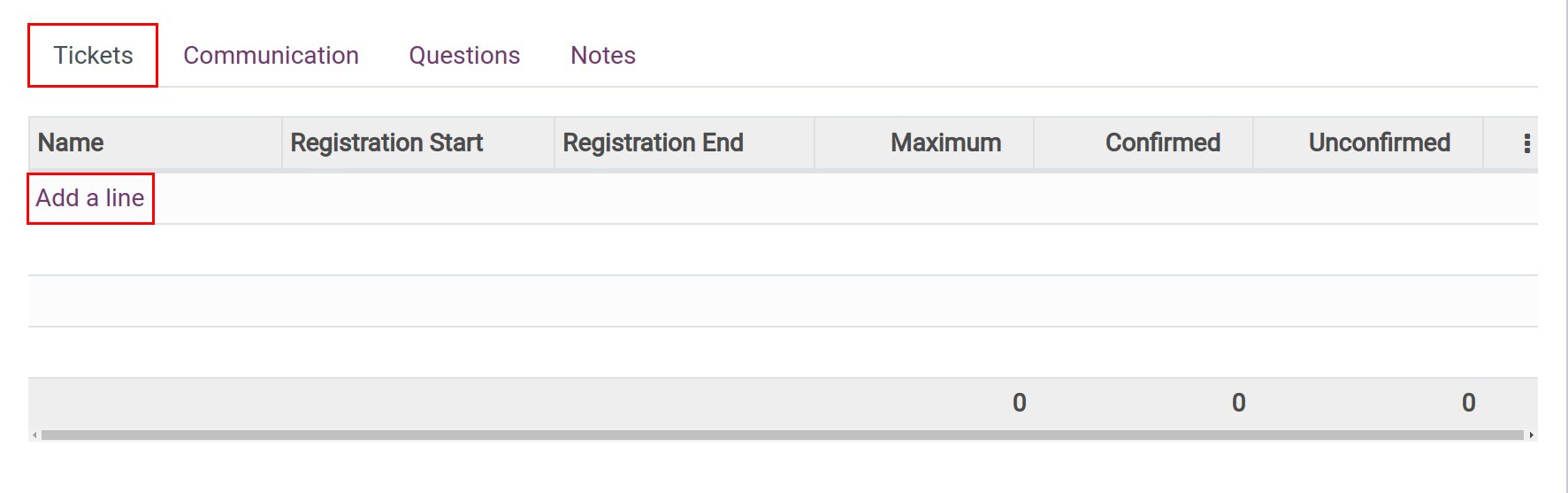Image resolution: width=1568 pixels, height=493 pixels.
Task: Switch to the Tickets tab
Action: [x=93, y=56]
